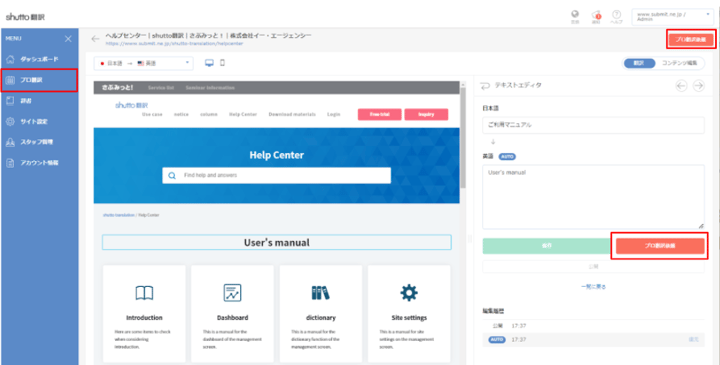
Task: Click the AUTO badge next to 英語 label
Action: click(x=507, y=157)
